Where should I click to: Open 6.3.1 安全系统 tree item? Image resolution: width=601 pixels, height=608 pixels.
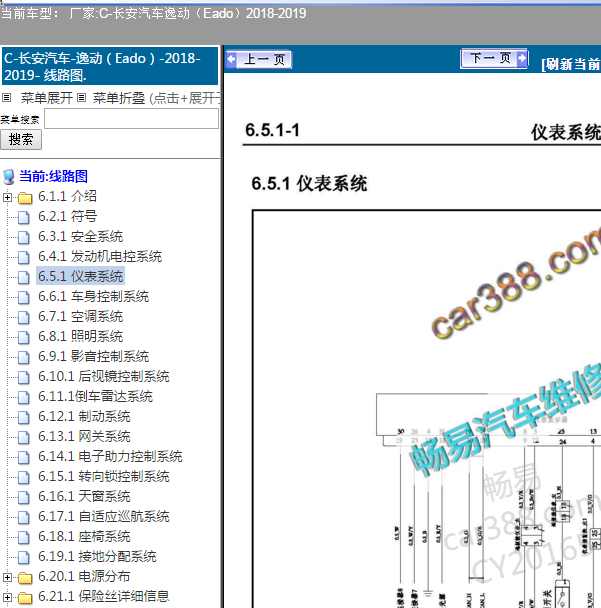(x=80, y=237)
